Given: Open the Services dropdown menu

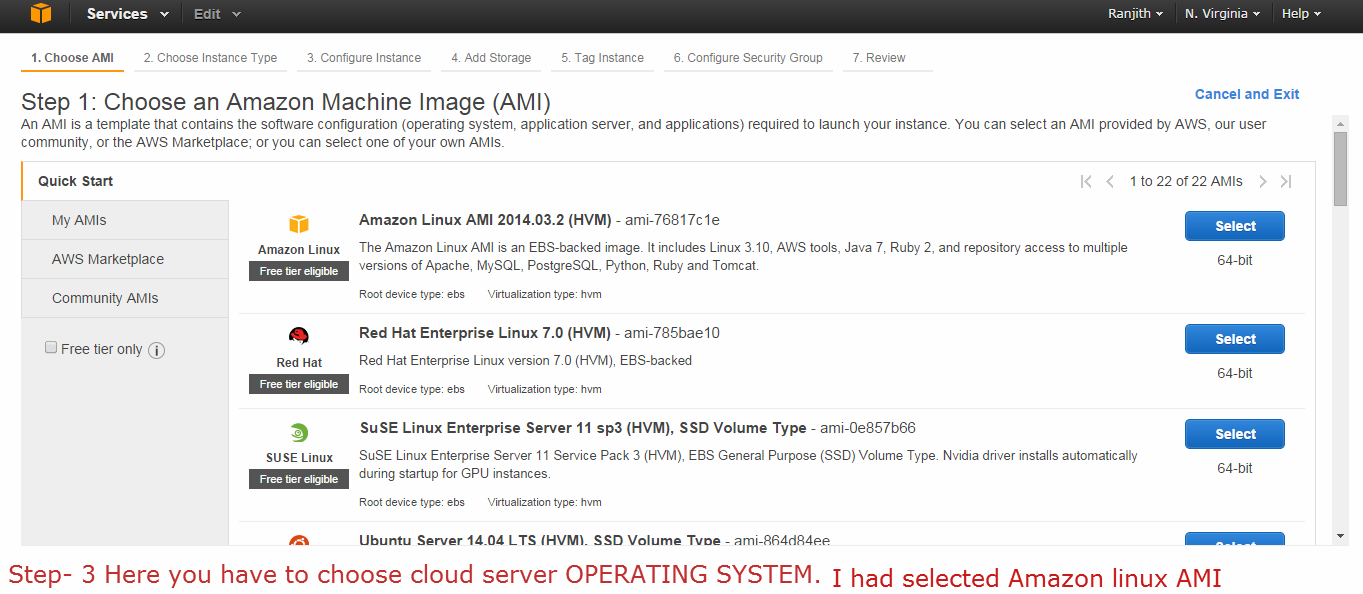Looking at the screenshot, I should (127, 14).
